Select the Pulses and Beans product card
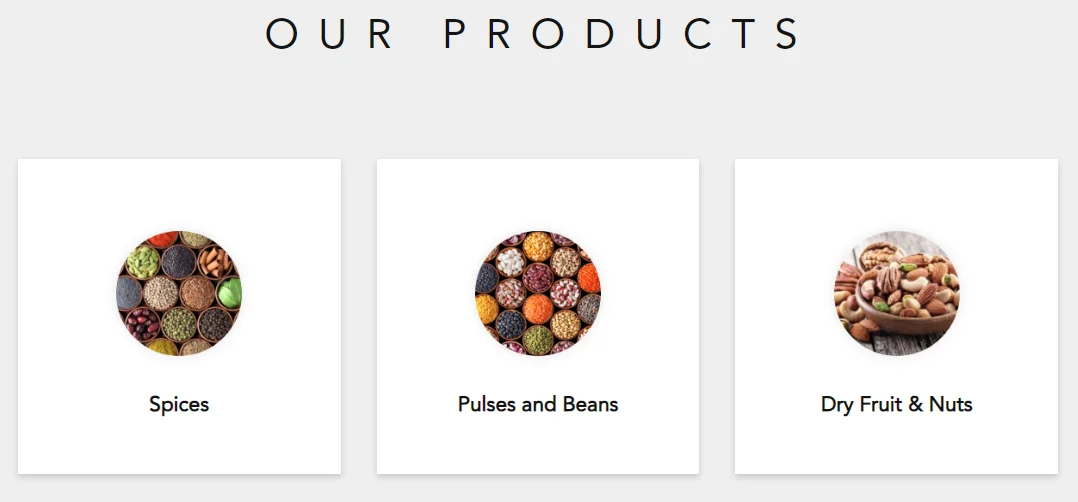Viewport: 1078px width, 502px height. tap(538, 440)
